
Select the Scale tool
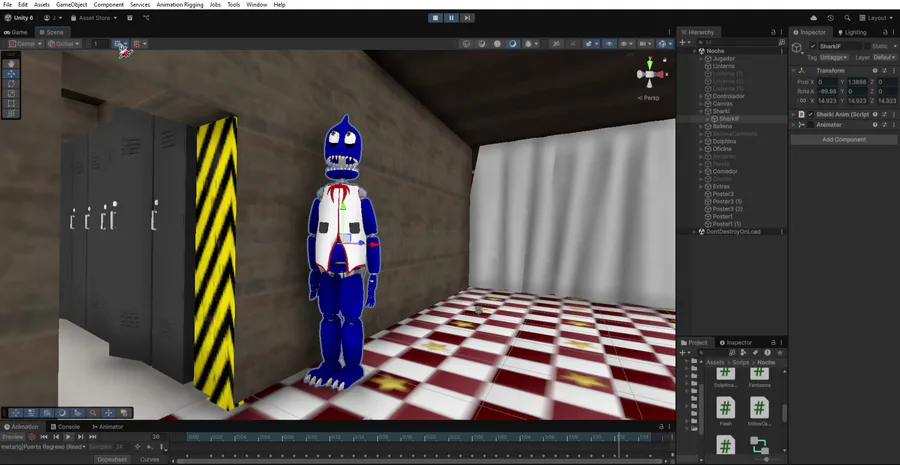point(11,94)
